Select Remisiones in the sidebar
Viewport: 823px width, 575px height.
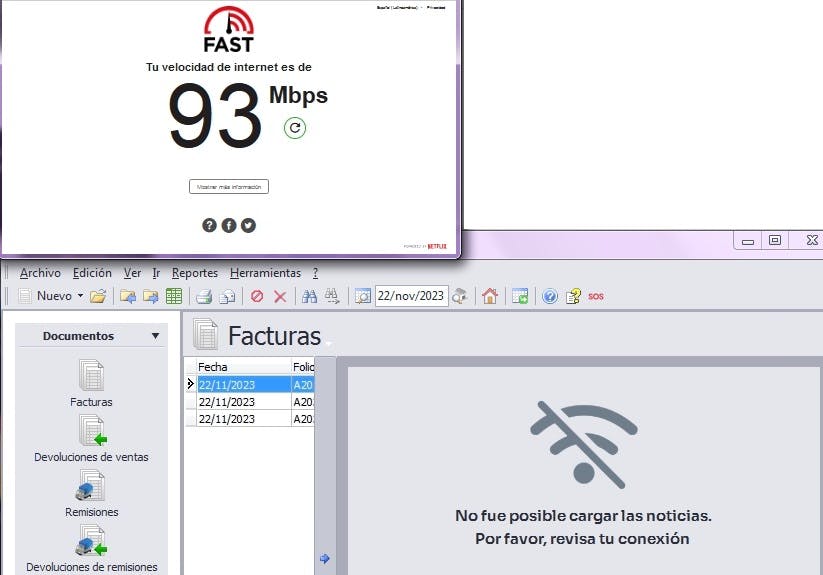91,494
